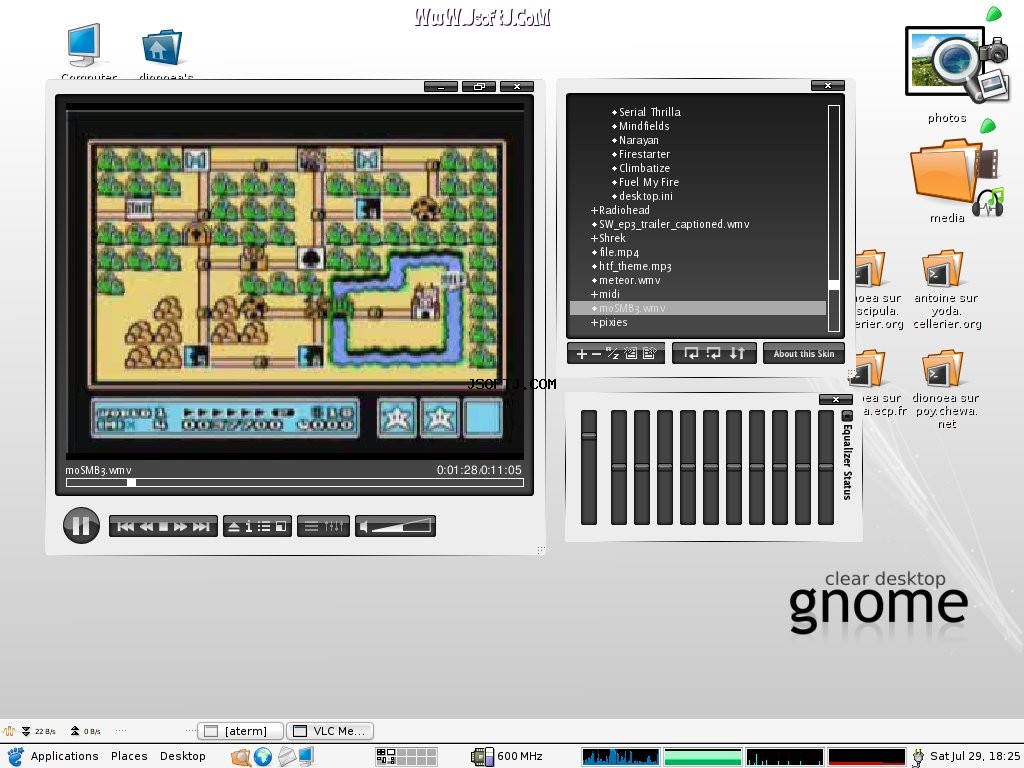Click the equalizer preamp slider
1024x768 pixels.
(589, 468)
